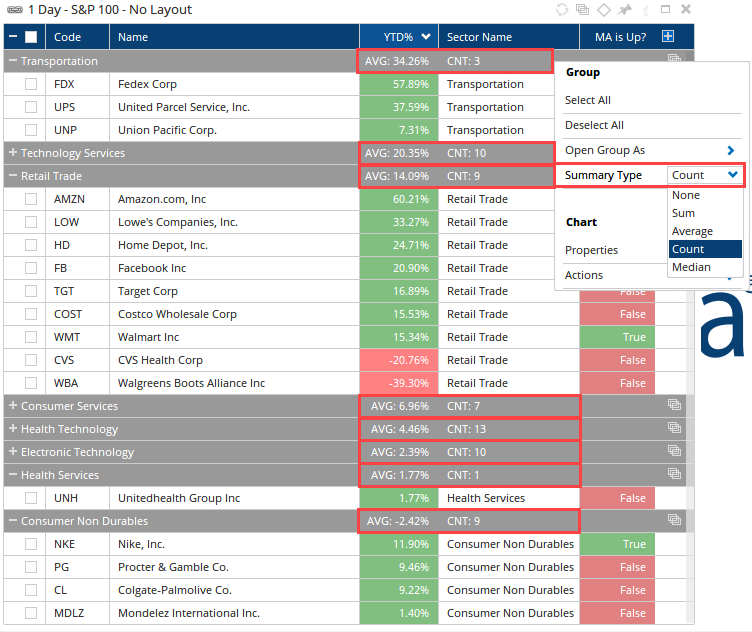The width and height of the screenshot is (752, 632).
Task: Click Properties in Chart menu
Action: [591, 250]
